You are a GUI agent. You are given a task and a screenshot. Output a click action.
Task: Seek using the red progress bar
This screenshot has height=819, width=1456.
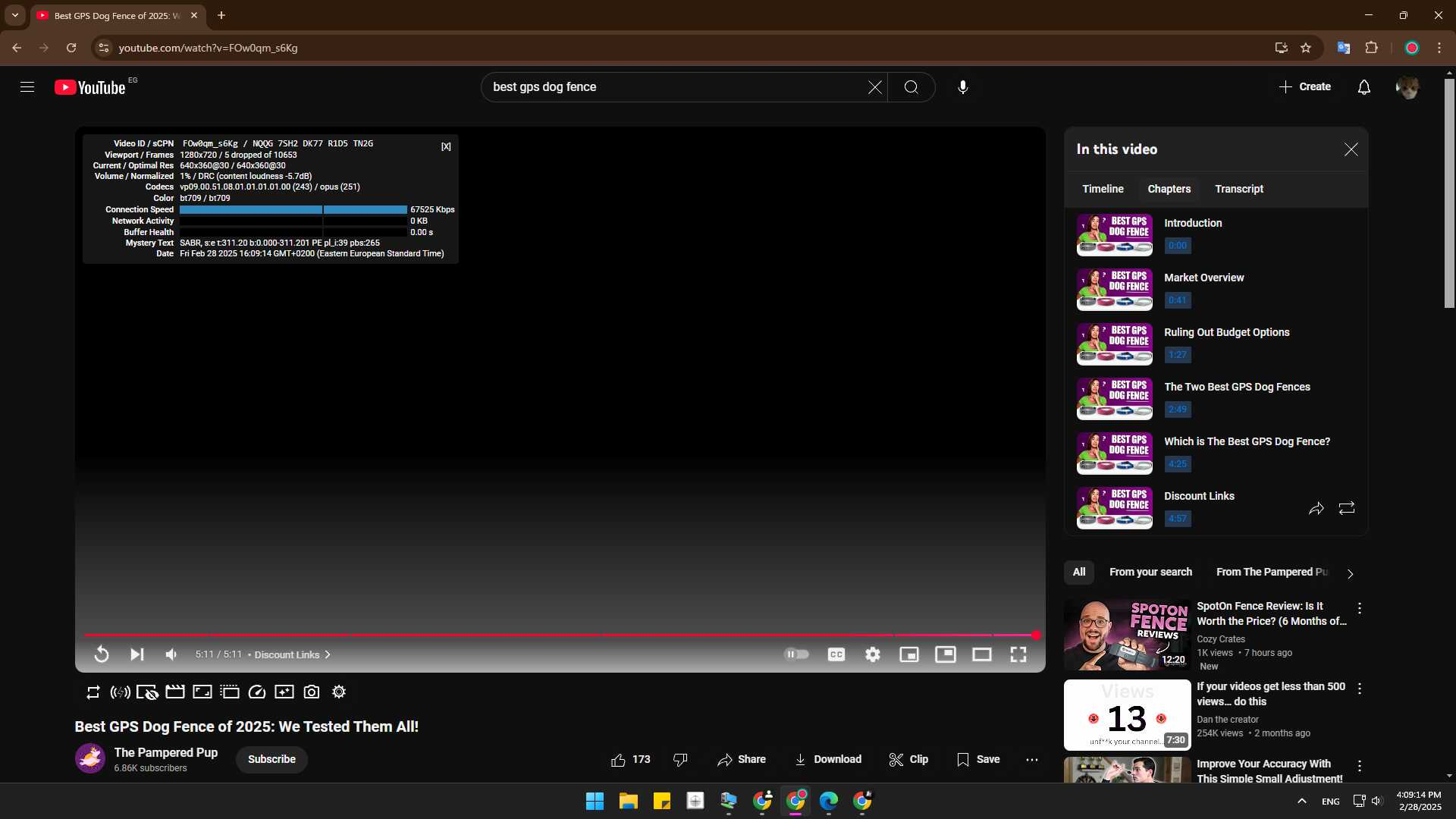pyautogui.click(x=560, y=635)
